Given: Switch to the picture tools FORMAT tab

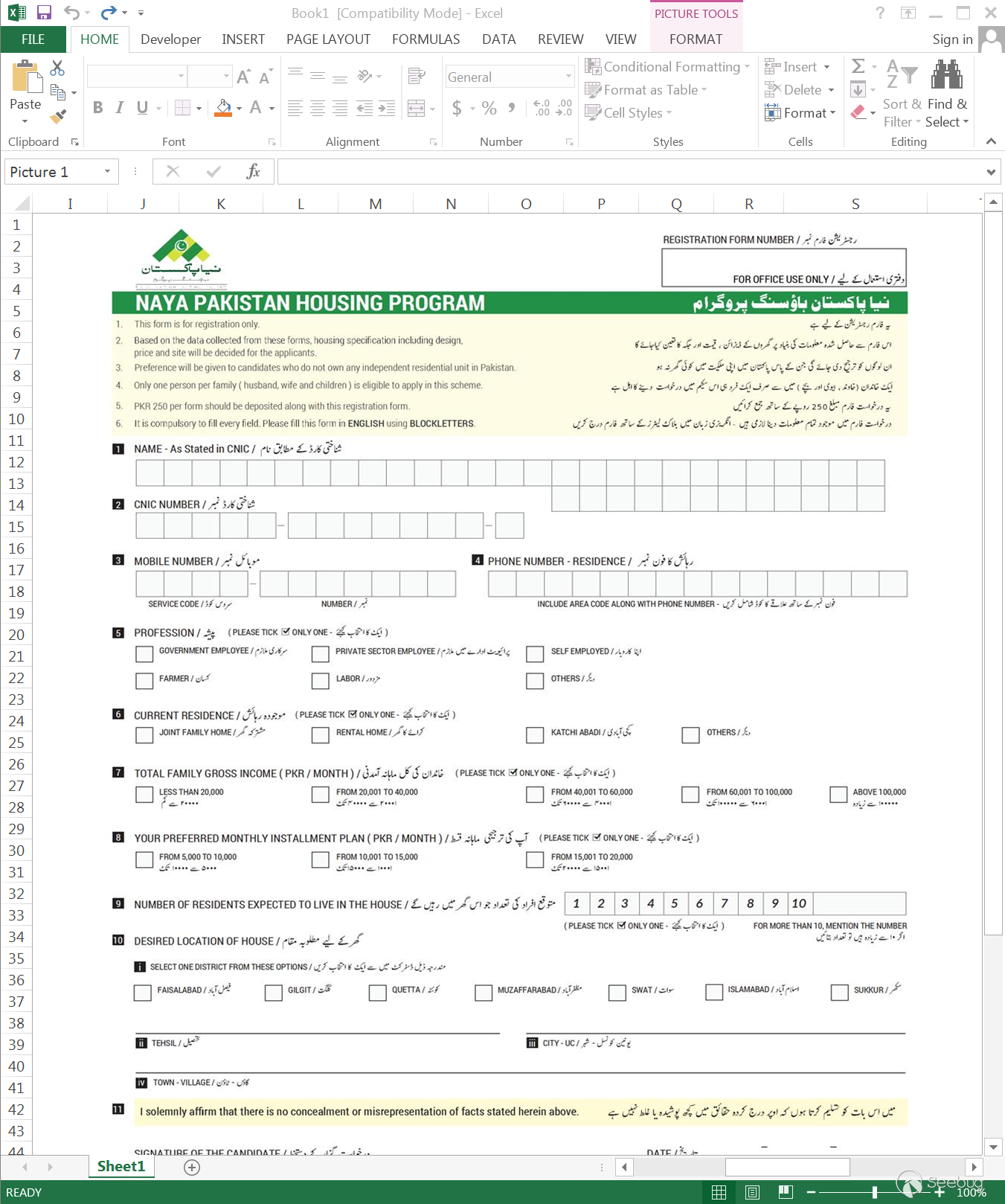Looking at the screenshot, I should (696, 39).
